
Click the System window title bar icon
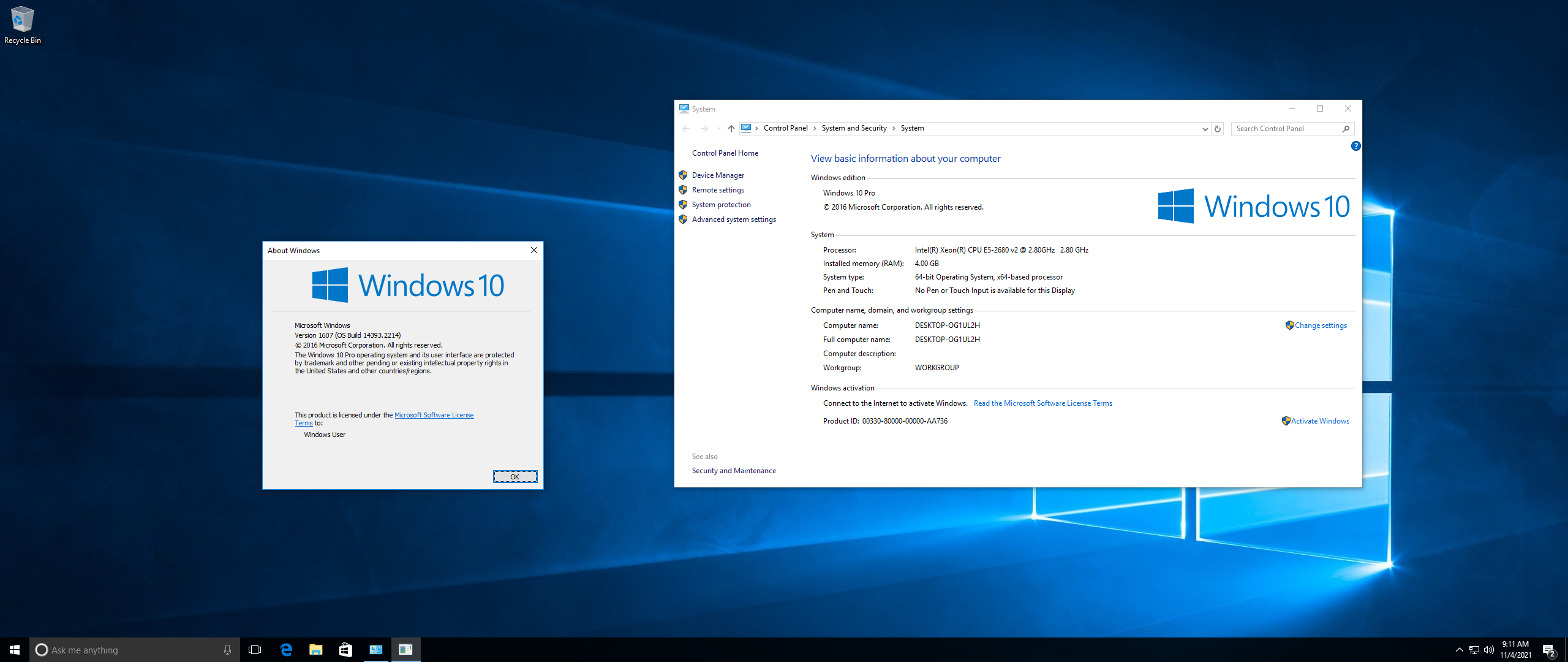[x=684, y=108]
